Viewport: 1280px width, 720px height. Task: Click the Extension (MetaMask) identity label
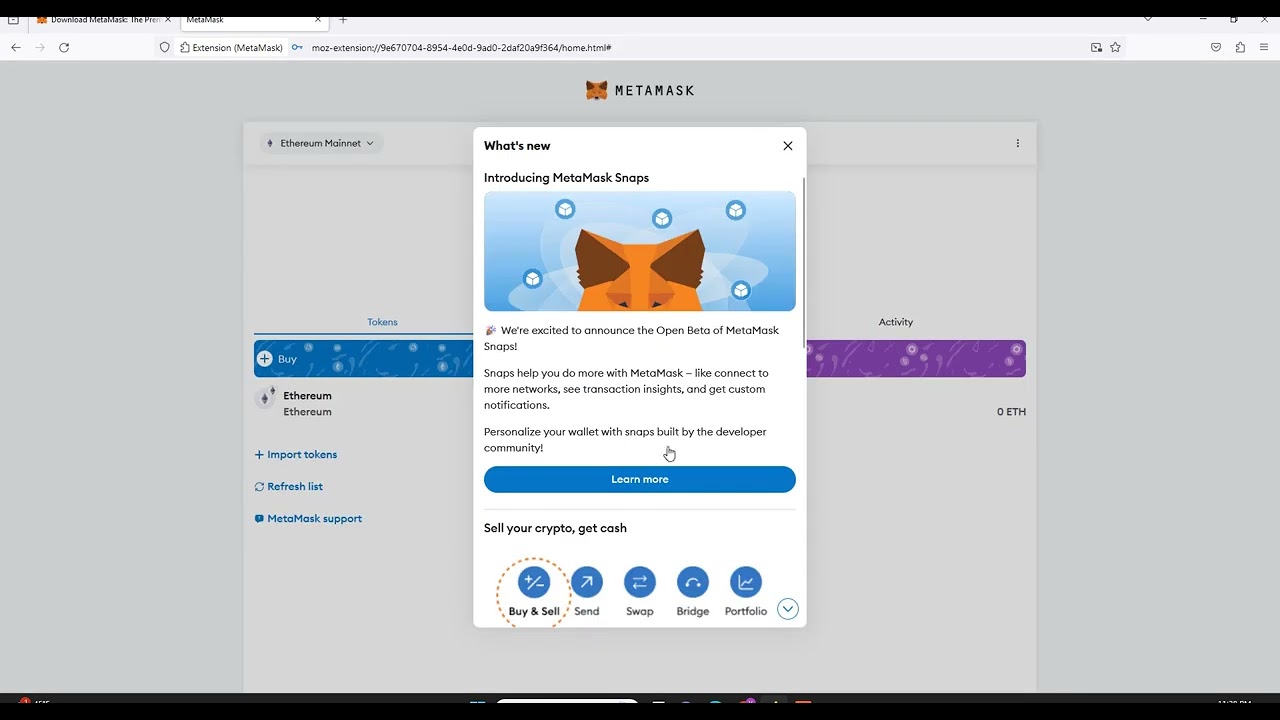(x=232, y=47)
